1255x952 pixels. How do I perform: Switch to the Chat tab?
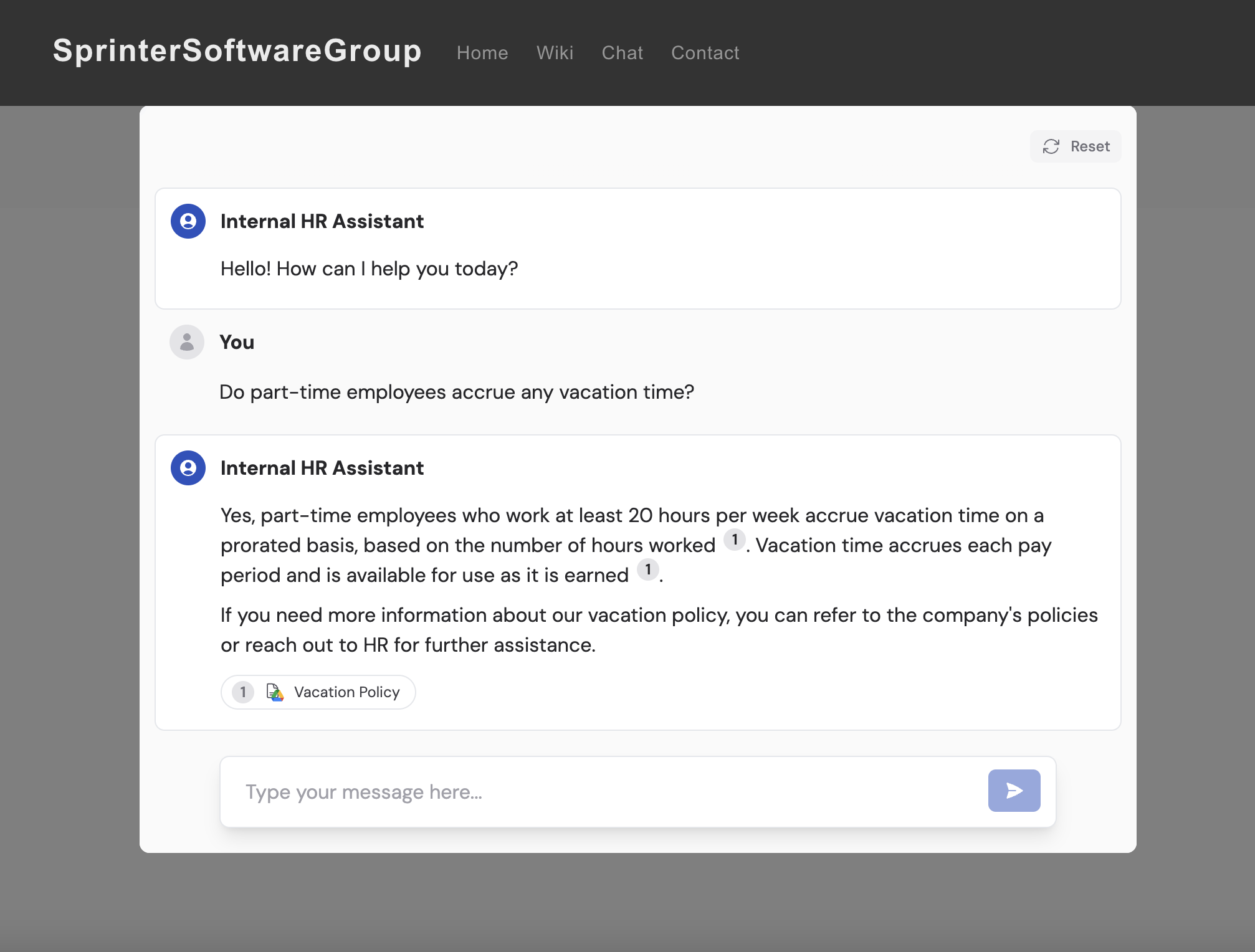click(x=622, y=53)
